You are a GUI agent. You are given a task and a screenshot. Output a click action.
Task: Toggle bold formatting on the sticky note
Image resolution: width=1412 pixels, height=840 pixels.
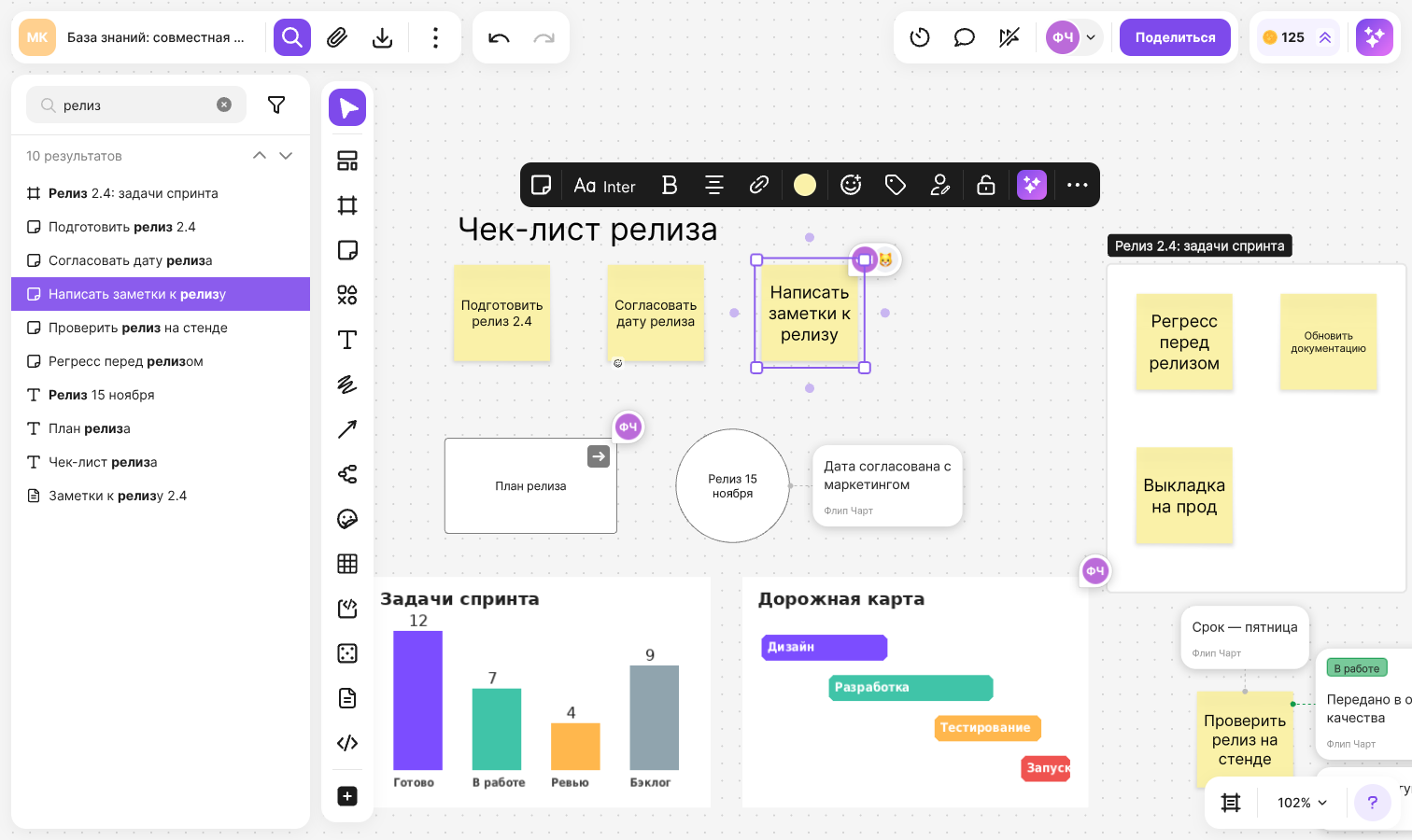[x=670, y=185]
